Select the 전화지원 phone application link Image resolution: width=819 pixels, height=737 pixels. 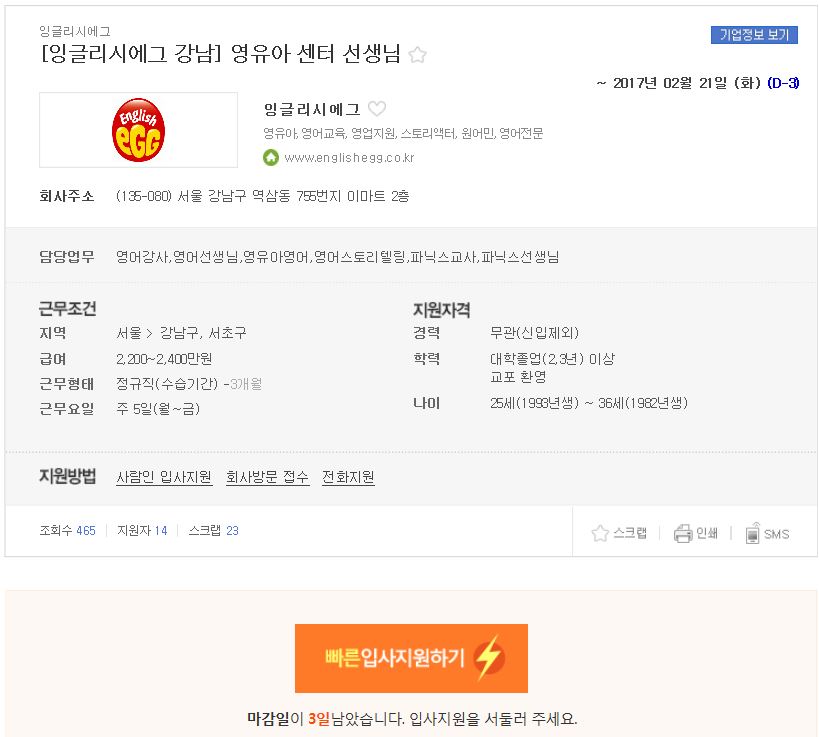coord(348,477)
